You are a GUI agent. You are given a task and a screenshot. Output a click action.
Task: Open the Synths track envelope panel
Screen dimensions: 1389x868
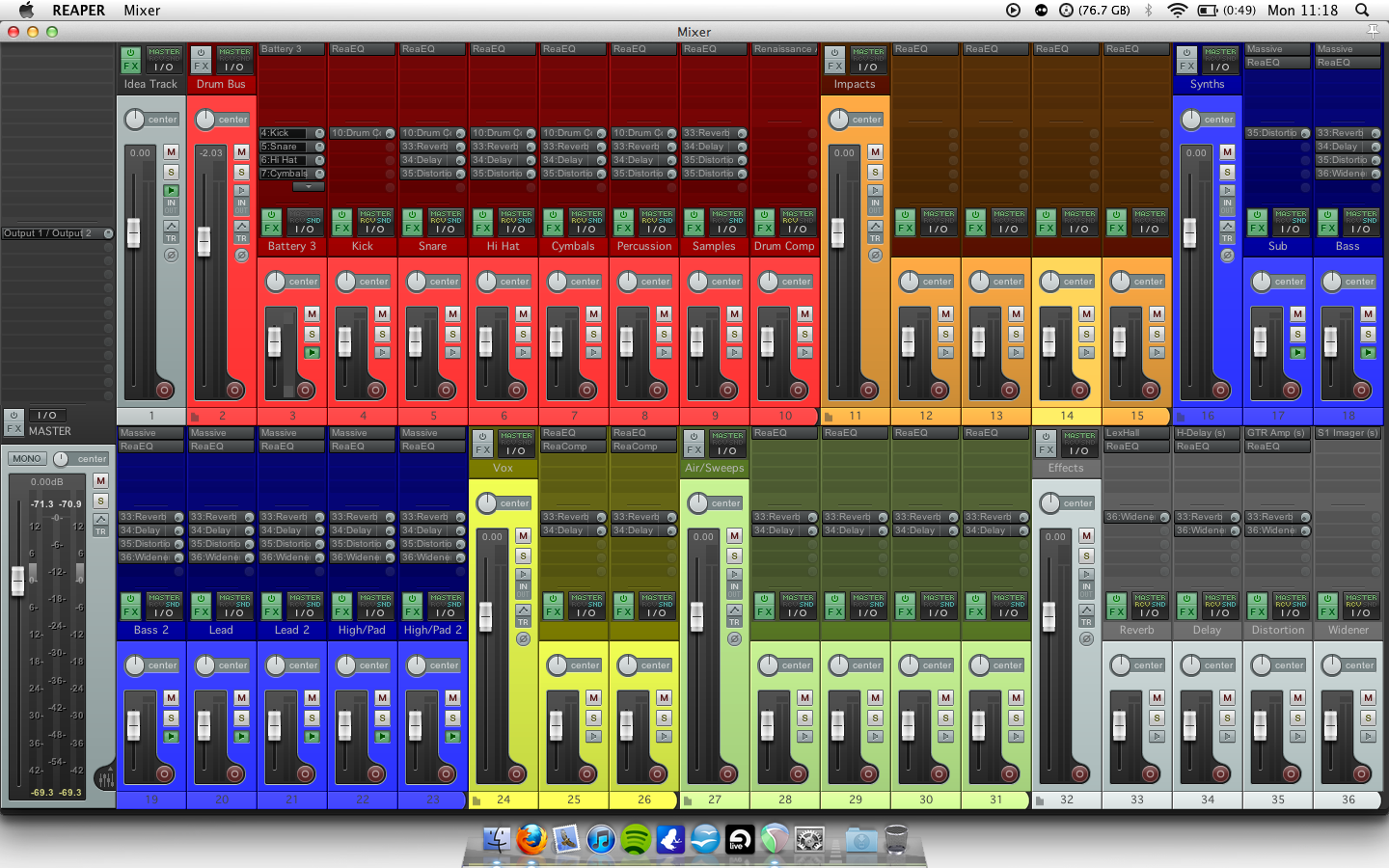[x=1227, y=226]
